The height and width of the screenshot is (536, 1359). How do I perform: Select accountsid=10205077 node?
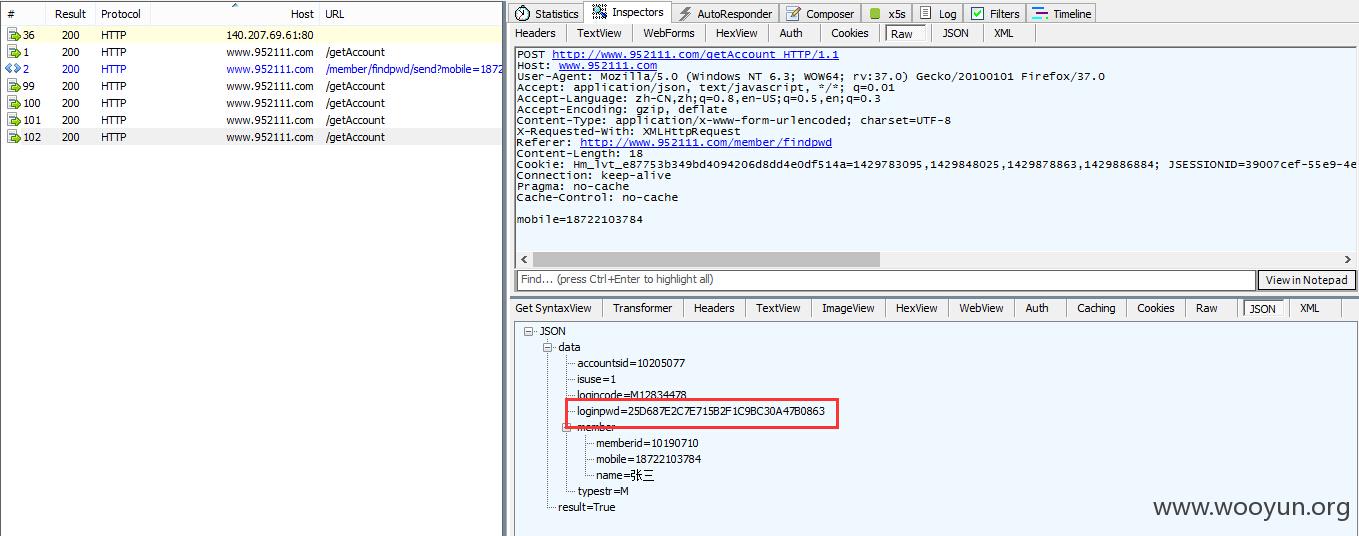(631, 363)
